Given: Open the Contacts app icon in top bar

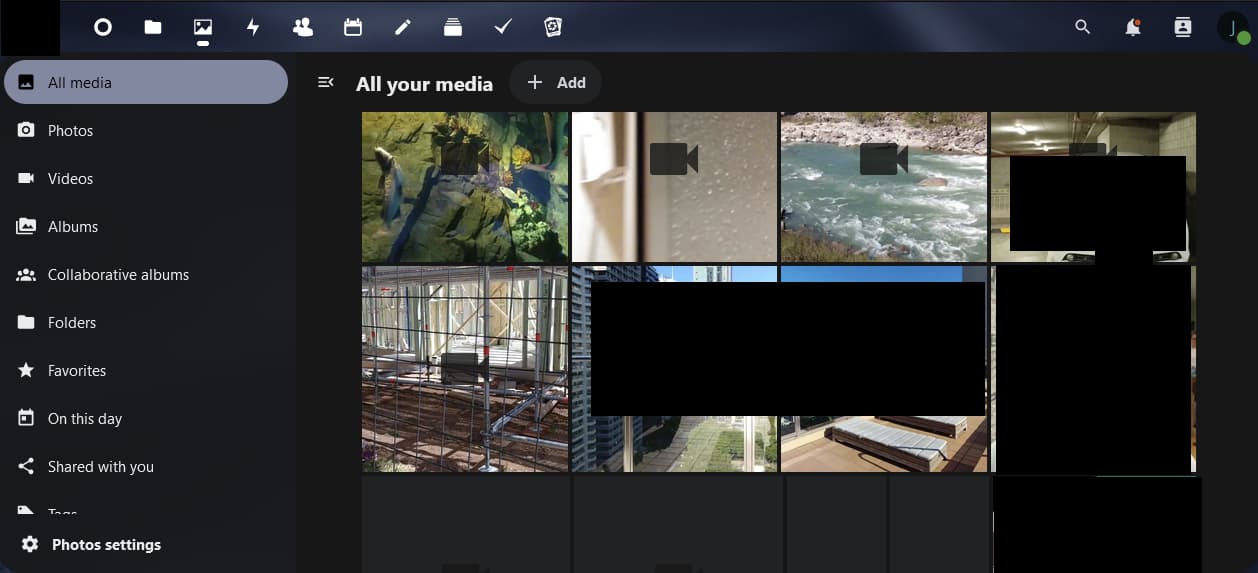Looking at the screenshot, I should click(x=303, y=28).
